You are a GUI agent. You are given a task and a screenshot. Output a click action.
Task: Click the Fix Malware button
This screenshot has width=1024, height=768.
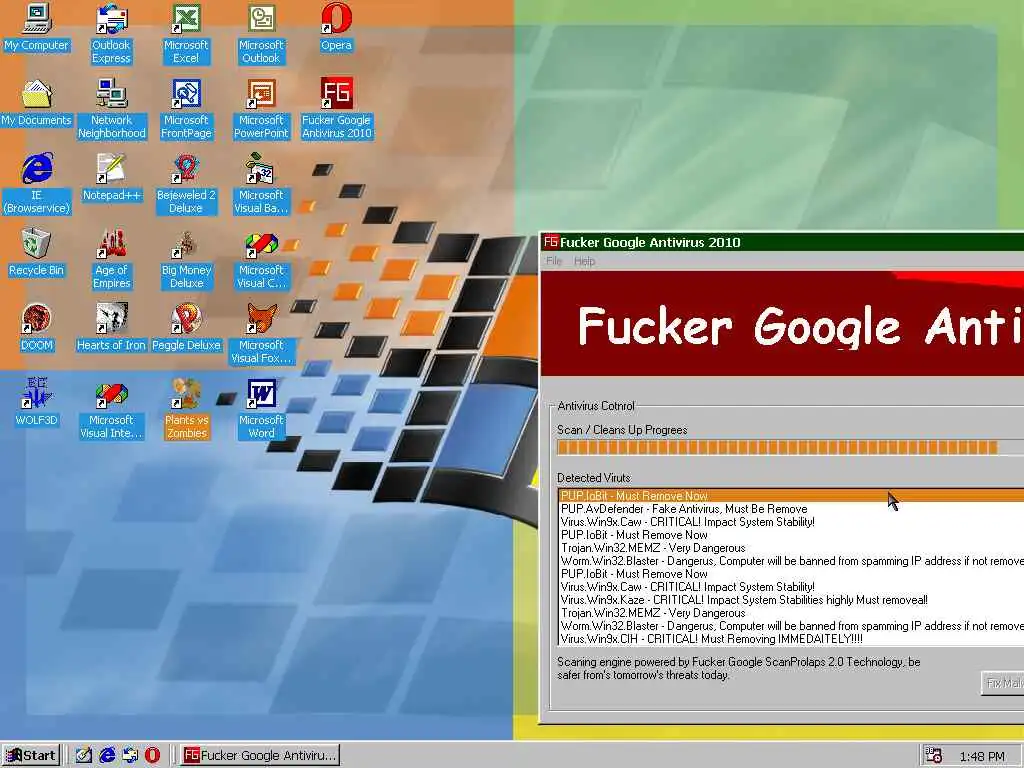point(1002,683)
